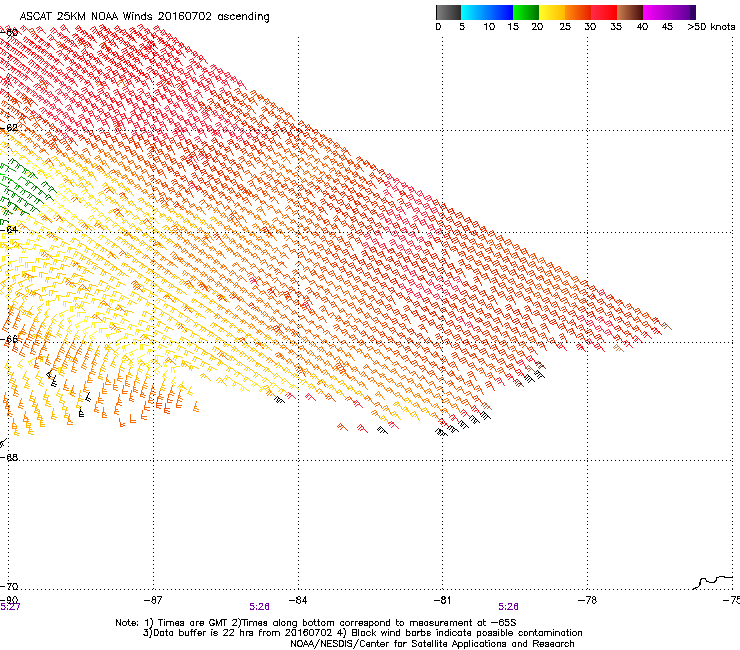
Task: Click the -68 latitude axis label
Action: [9, 457]
